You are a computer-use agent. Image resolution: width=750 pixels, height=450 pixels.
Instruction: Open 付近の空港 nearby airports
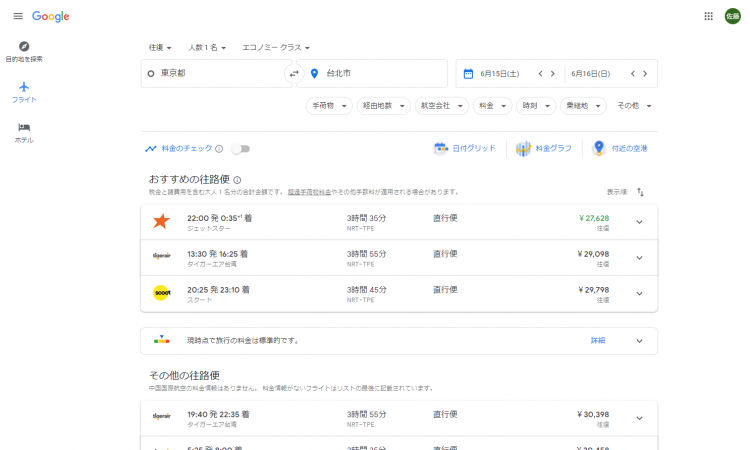[x=619, y=149]
